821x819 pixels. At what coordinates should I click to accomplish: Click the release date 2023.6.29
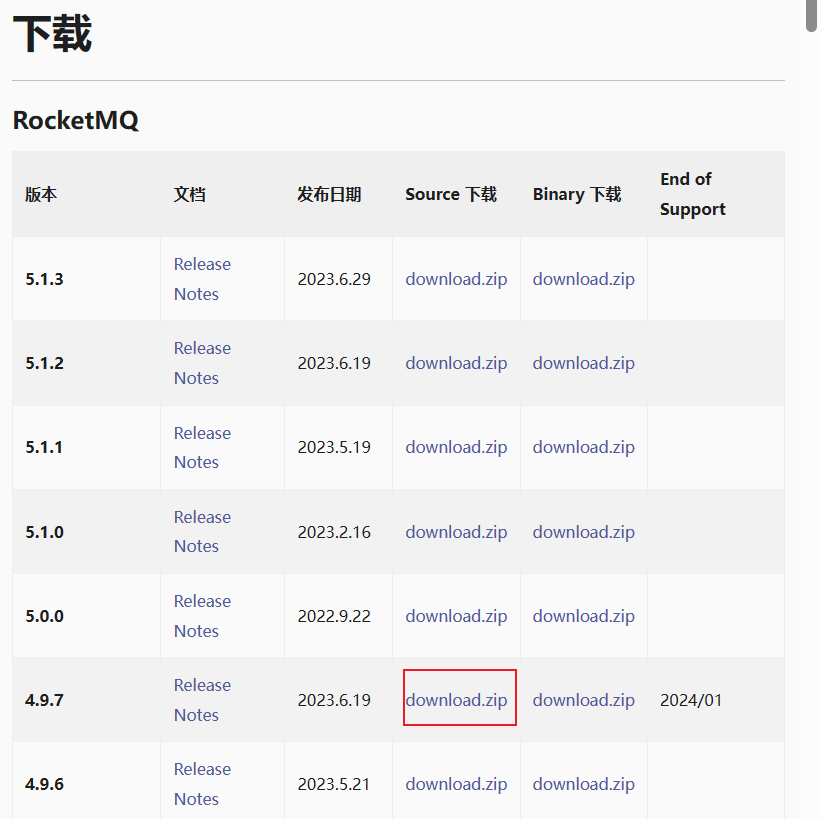point(334,279)
